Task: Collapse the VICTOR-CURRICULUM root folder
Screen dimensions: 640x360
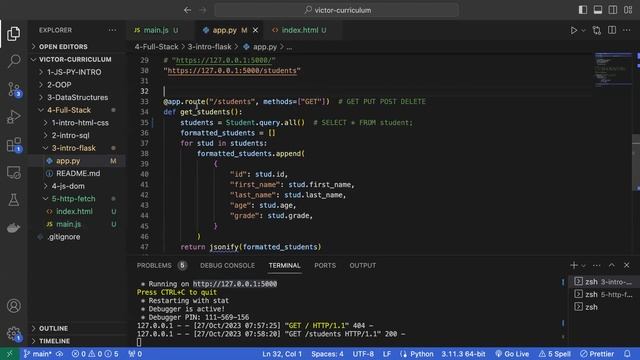Action: (x=77, y=59)
